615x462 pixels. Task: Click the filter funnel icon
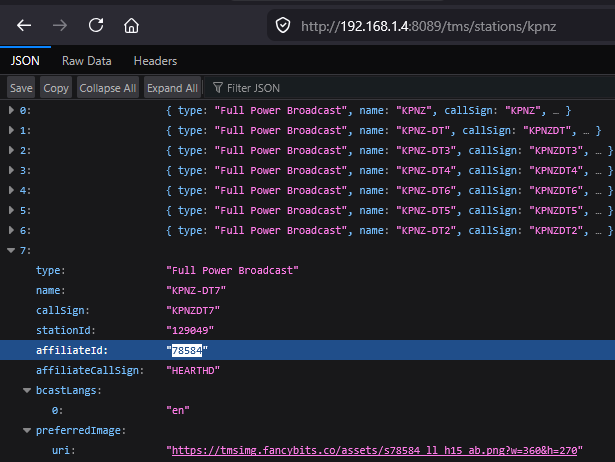pos(218,87)
